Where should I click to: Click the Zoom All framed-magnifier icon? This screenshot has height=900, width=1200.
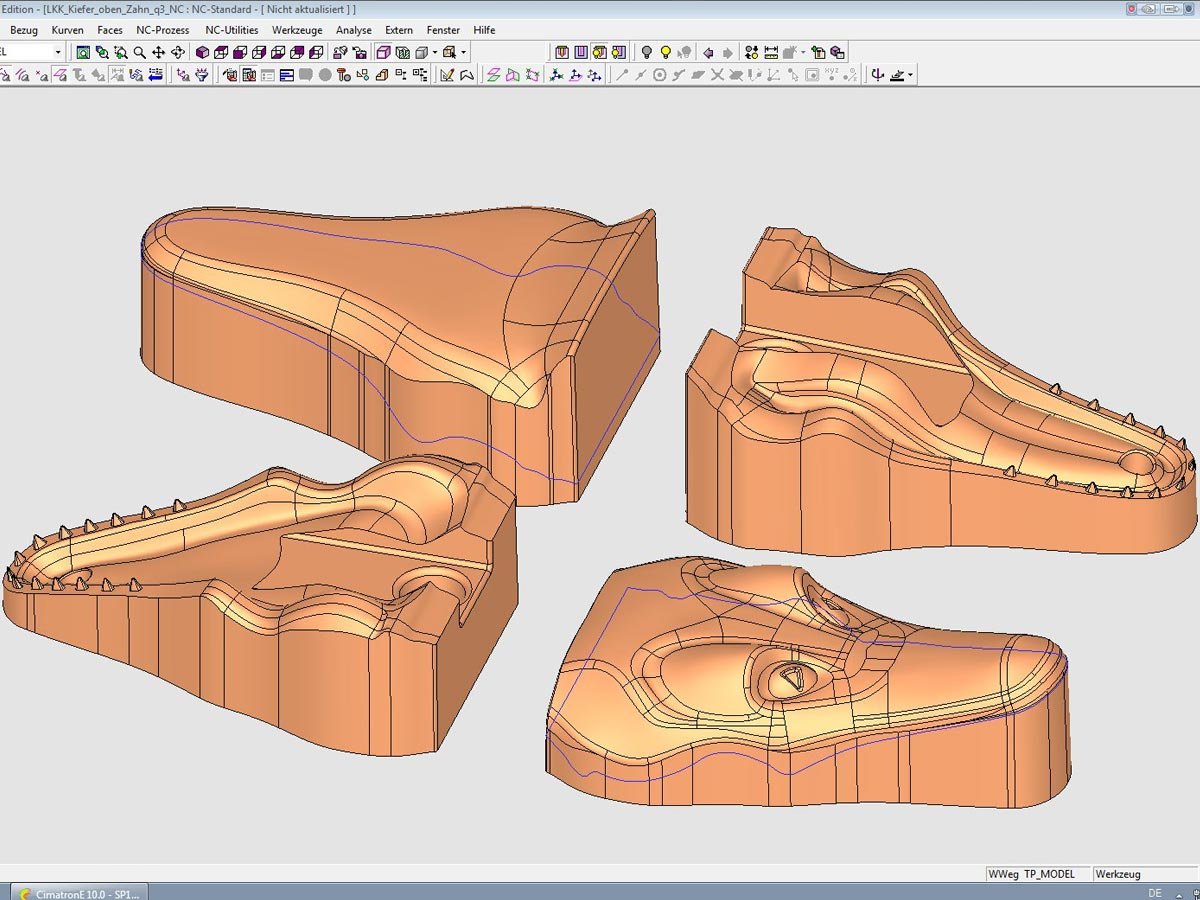[x=83, y=52]
